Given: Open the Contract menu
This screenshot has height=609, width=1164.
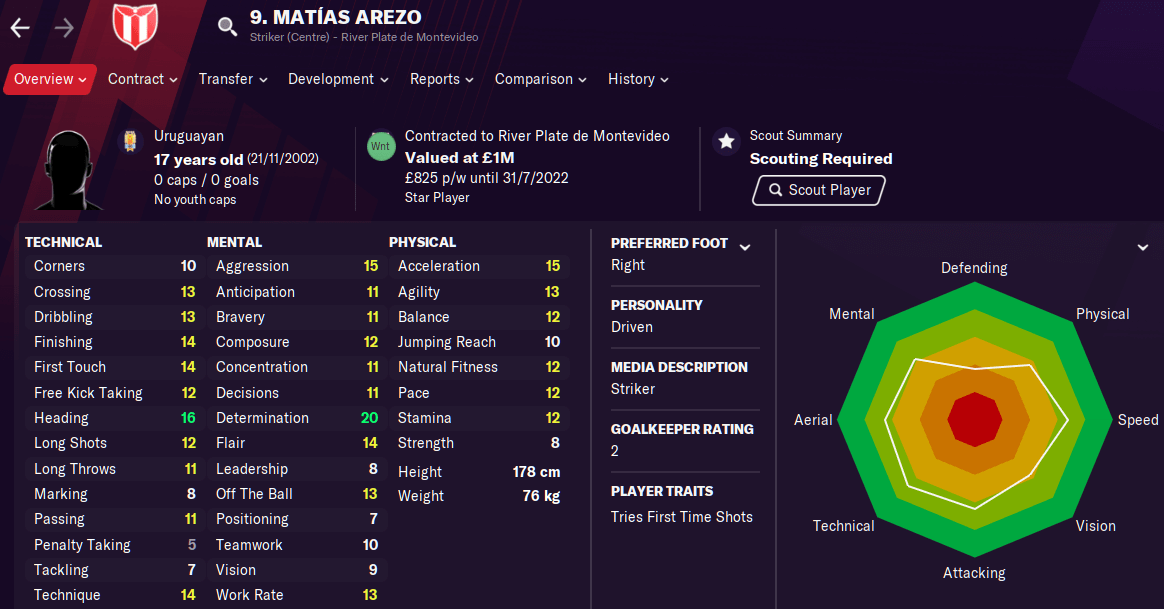Looking at the screenshot, I should (x=142, y=79).
